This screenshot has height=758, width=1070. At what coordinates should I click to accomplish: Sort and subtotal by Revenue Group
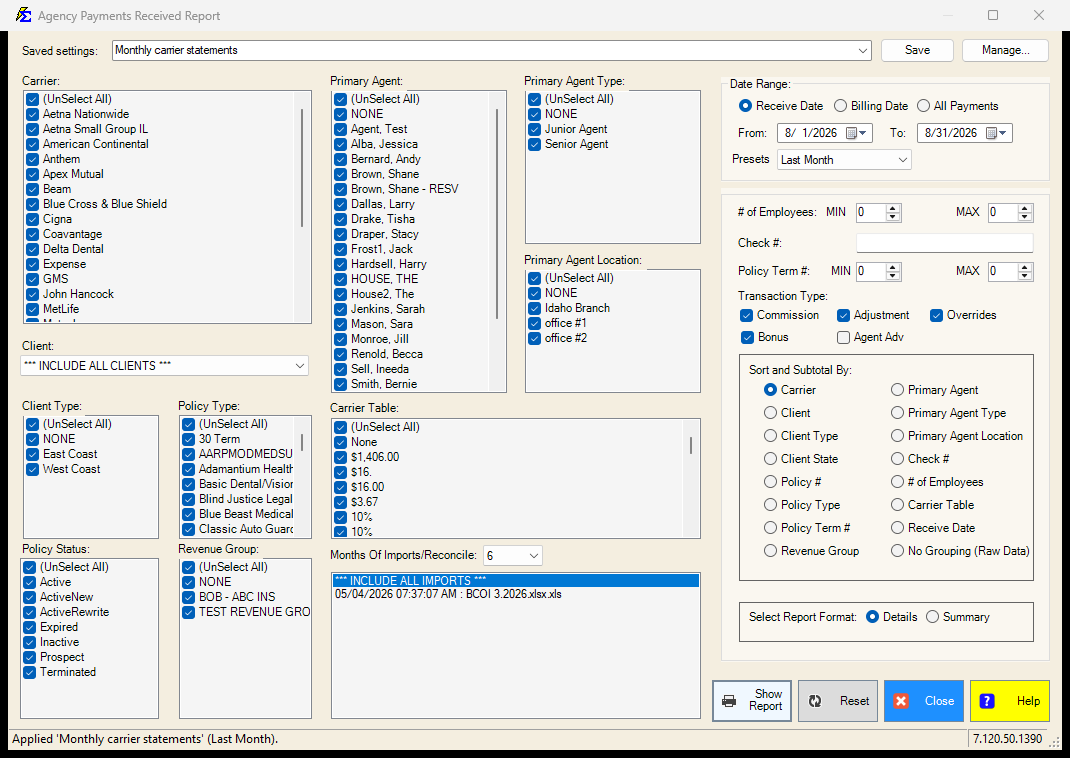(770, 551)
